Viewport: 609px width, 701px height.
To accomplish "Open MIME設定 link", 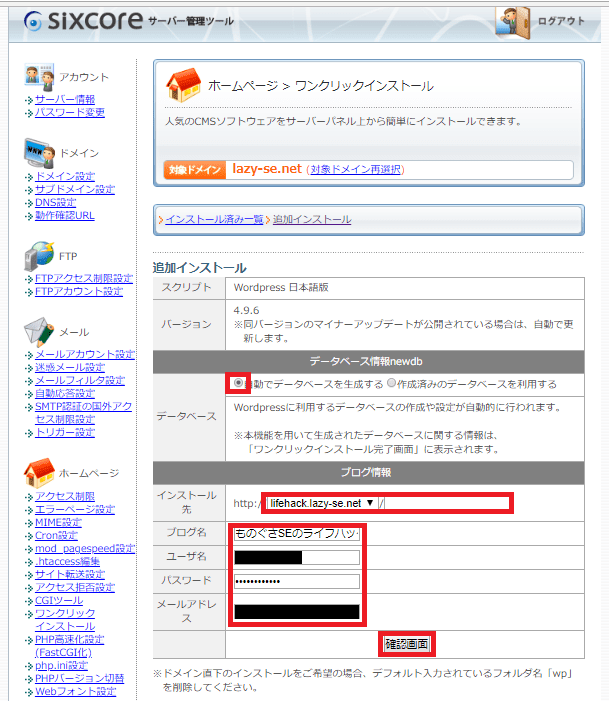I will pos(58,522).
